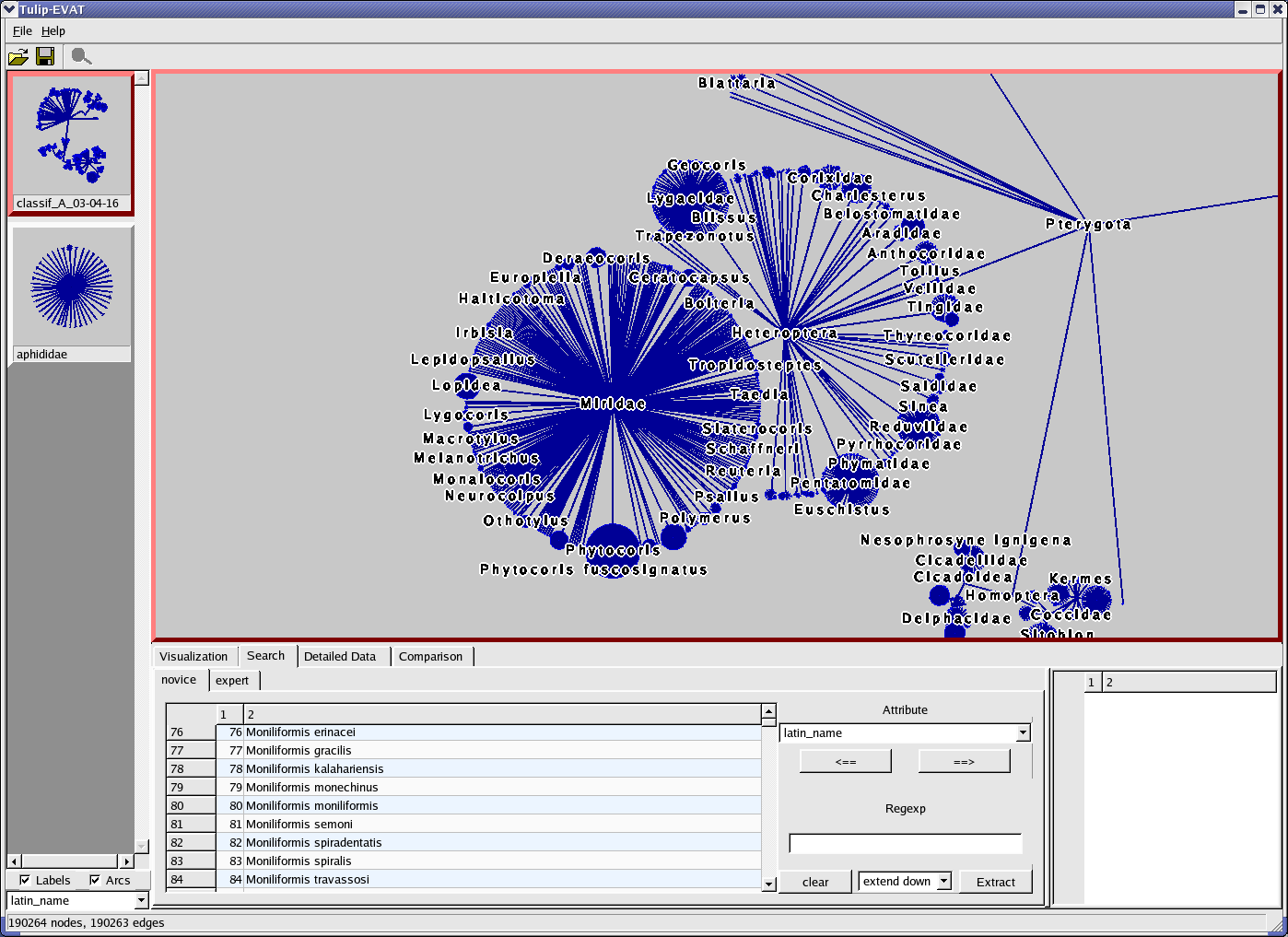1288x937 pixels.
Task: Click the left arrow <== button
Action: (x=845, y=762)
